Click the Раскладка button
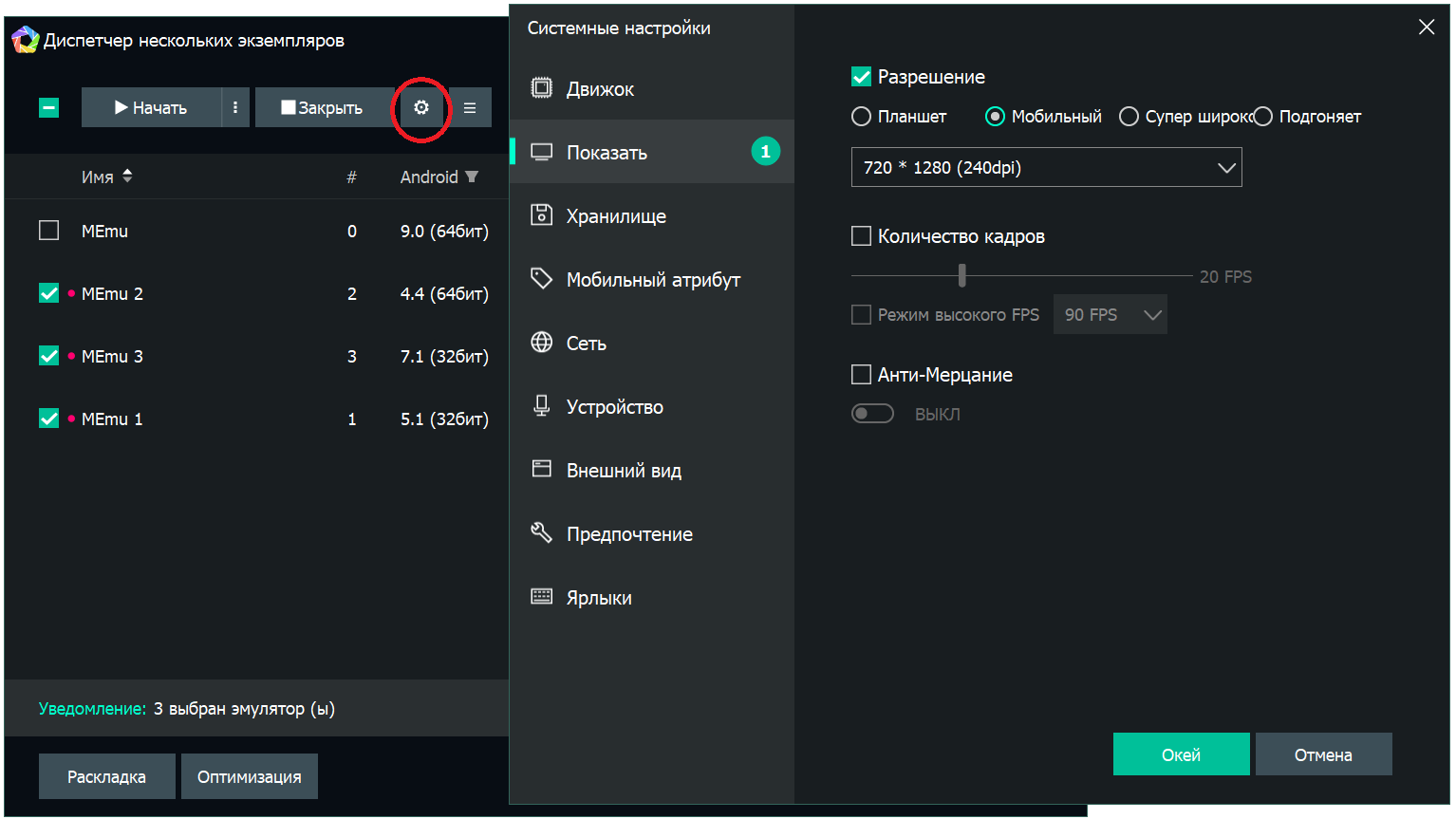This screenshot has height=819, width=1456. pos(107,776)
